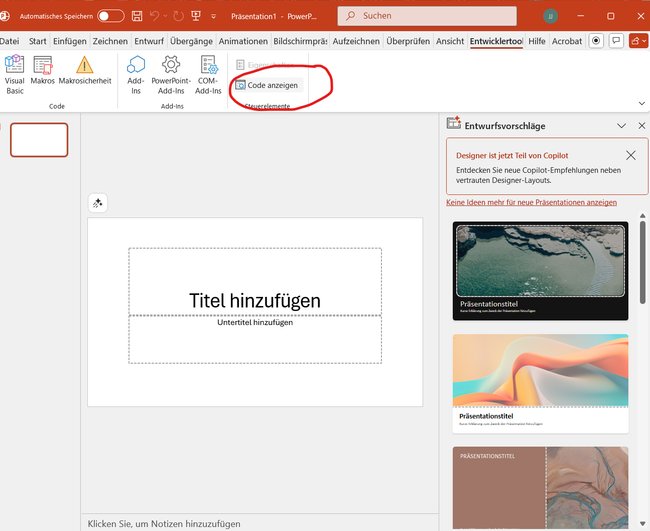
Task: Open the Makros dialog
Action: 42,70
